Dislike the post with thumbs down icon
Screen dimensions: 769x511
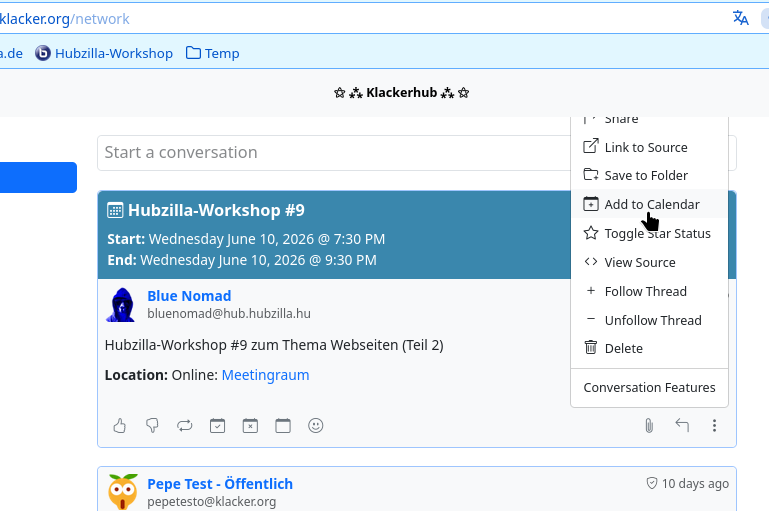(153, 426)
